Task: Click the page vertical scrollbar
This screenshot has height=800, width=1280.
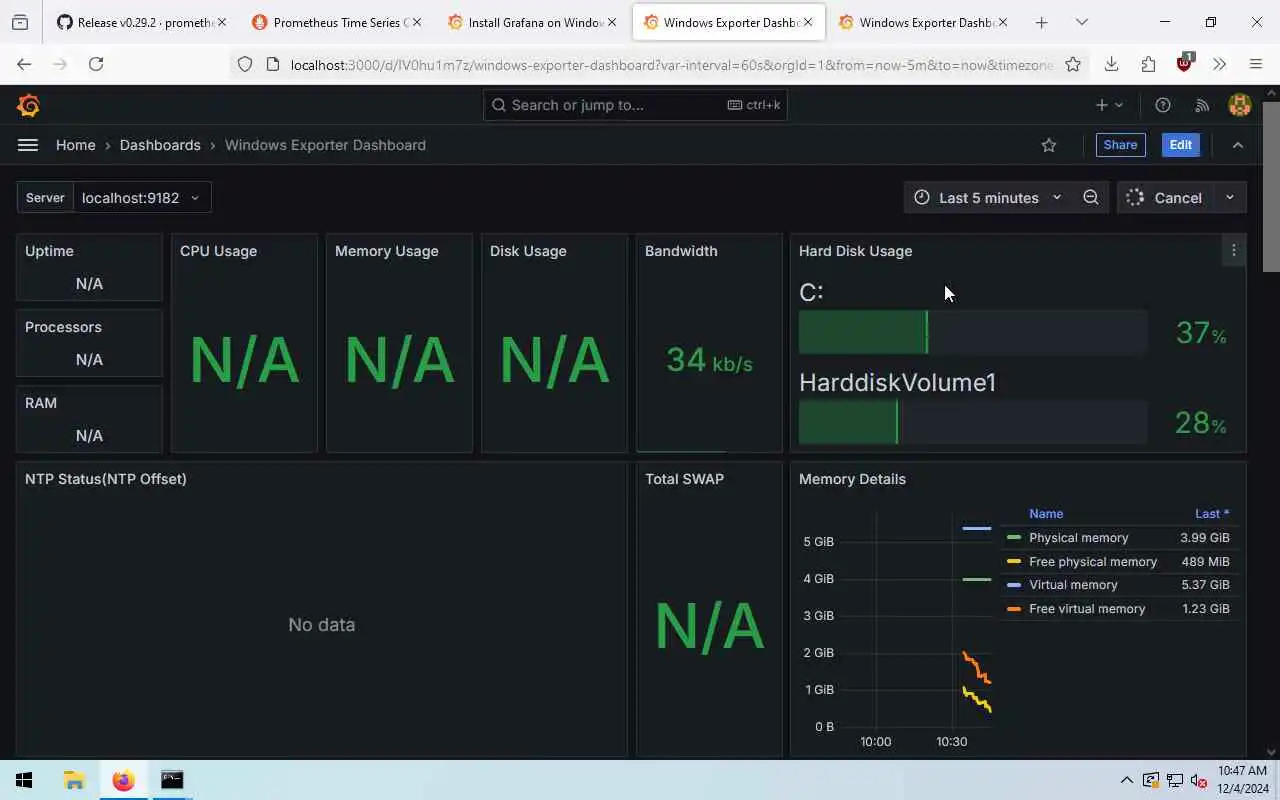Action: click(1271, 186)
